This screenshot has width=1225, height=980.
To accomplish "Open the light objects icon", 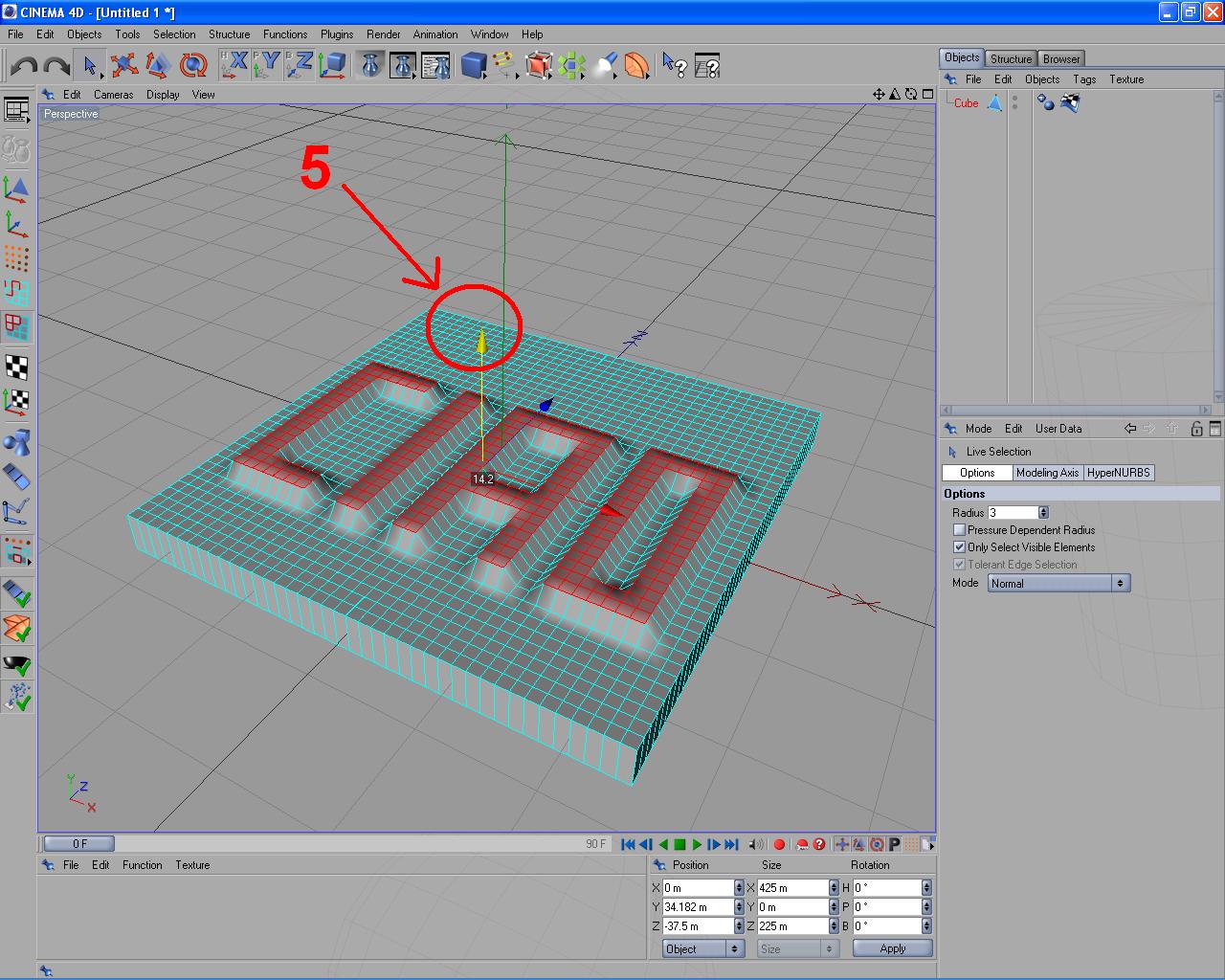I will (x=604, y=65).
